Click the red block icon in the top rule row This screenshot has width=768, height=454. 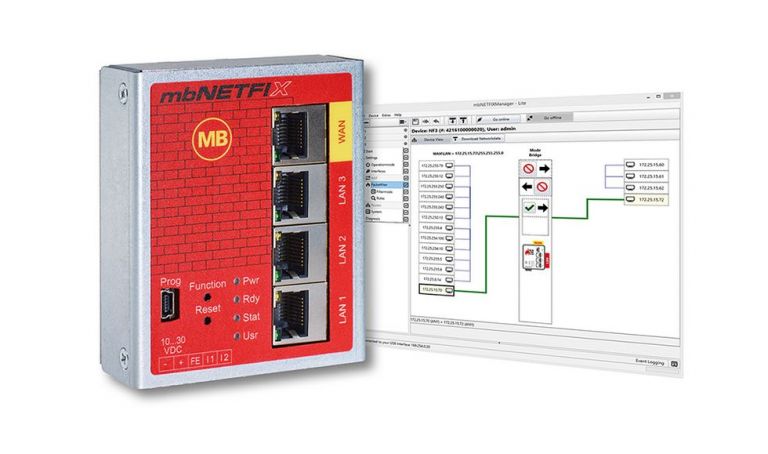pyautogui.click(x=528, y=168)
